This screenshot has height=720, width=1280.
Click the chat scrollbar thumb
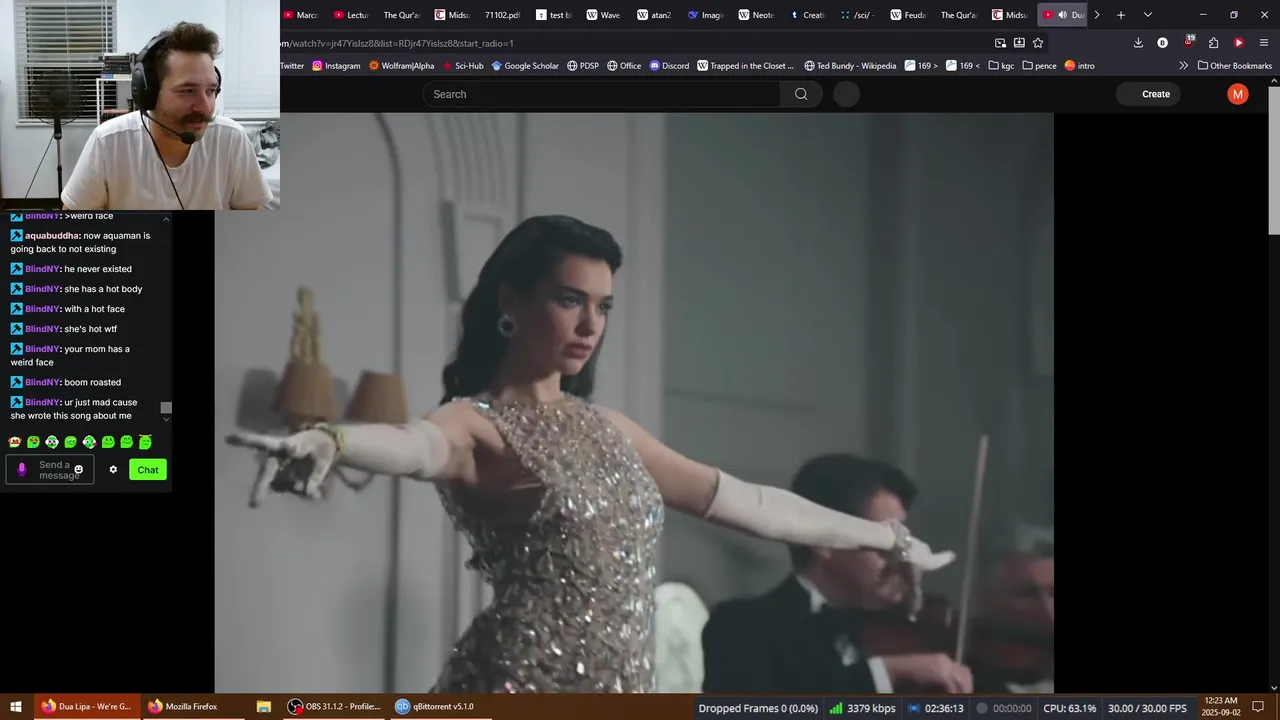pyautogui.click(x=166, y=407)
